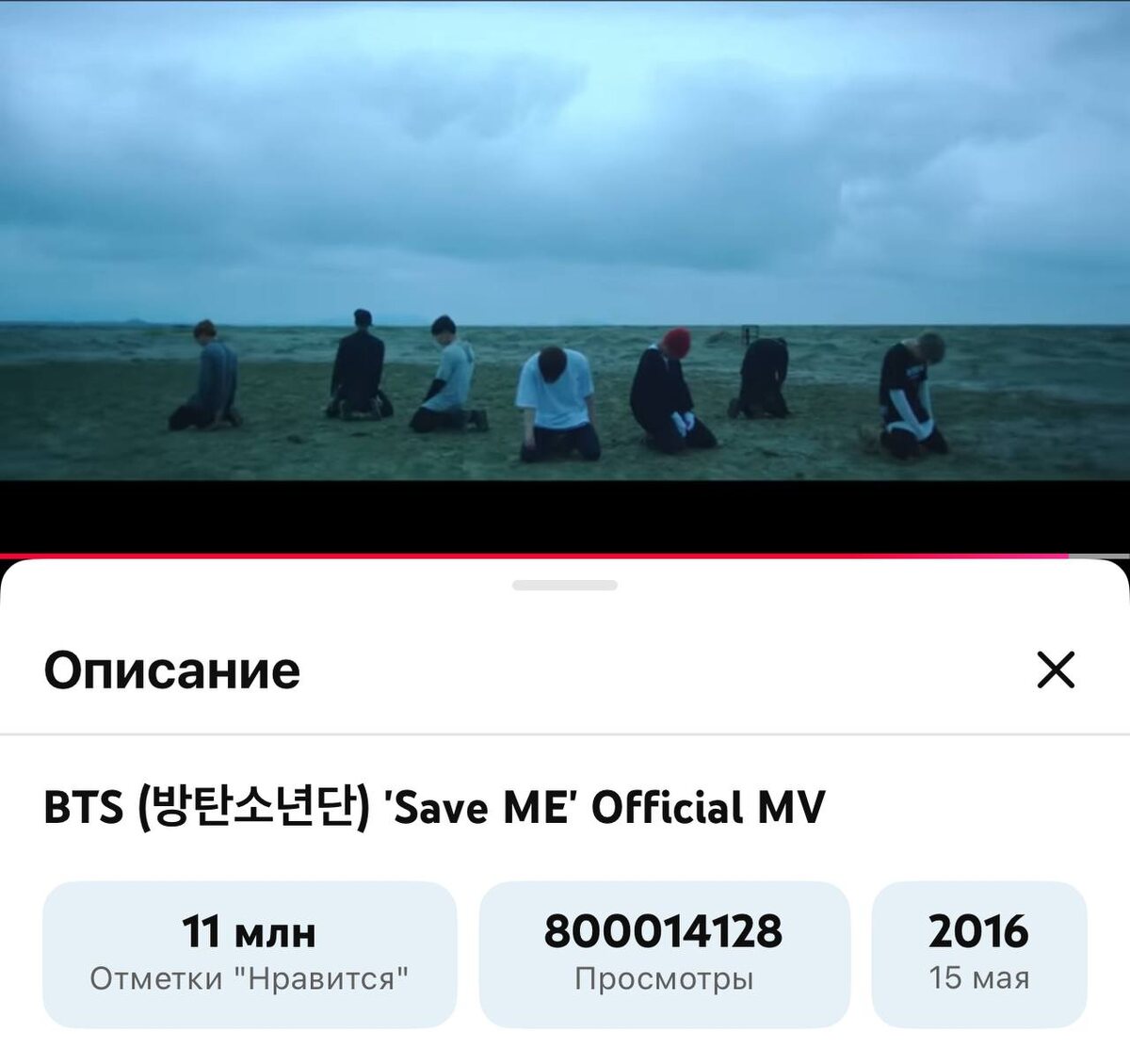The image size is (1130, 1064).
Task: Click the Просмотры label
Action: pyautogui.click(x=664, y=979)
